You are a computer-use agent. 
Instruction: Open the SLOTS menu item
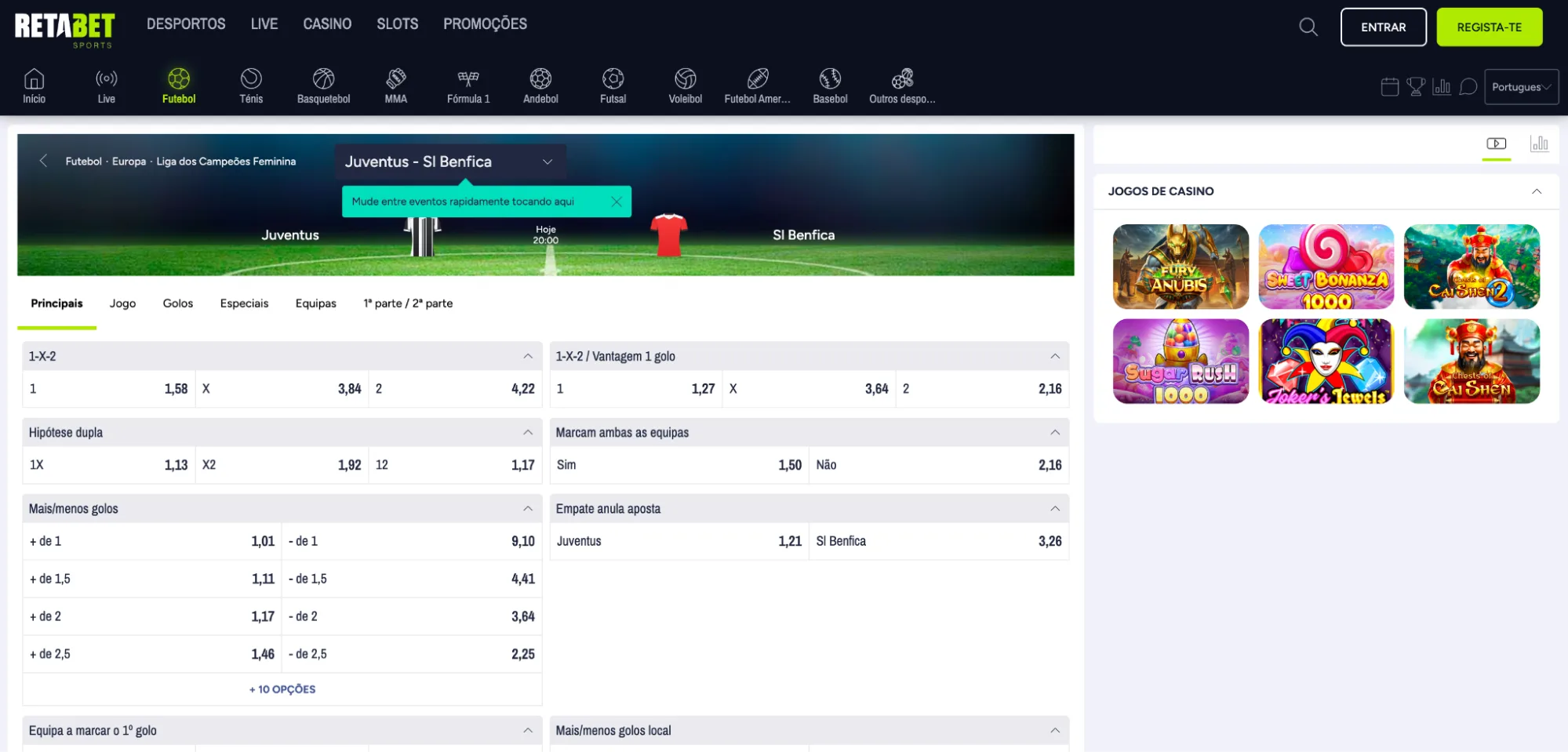pos(398,24)
